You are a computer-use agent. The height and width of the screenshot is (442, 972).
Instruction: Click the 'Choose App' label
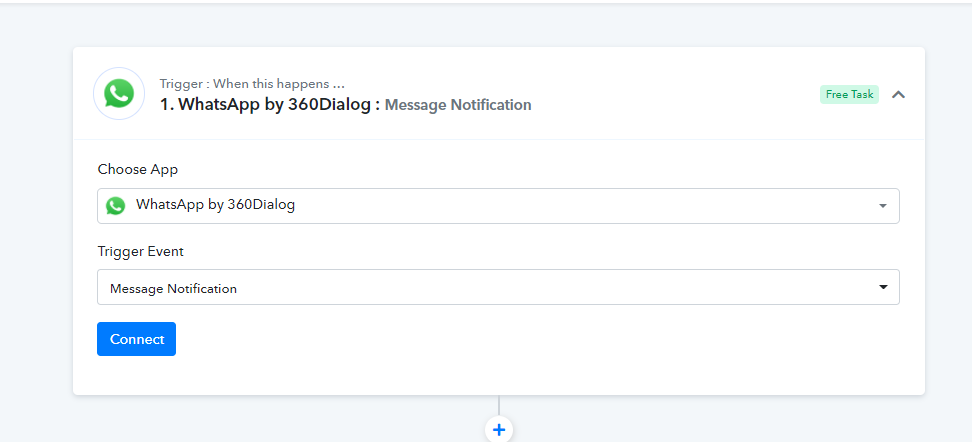(x=138, y=169)
